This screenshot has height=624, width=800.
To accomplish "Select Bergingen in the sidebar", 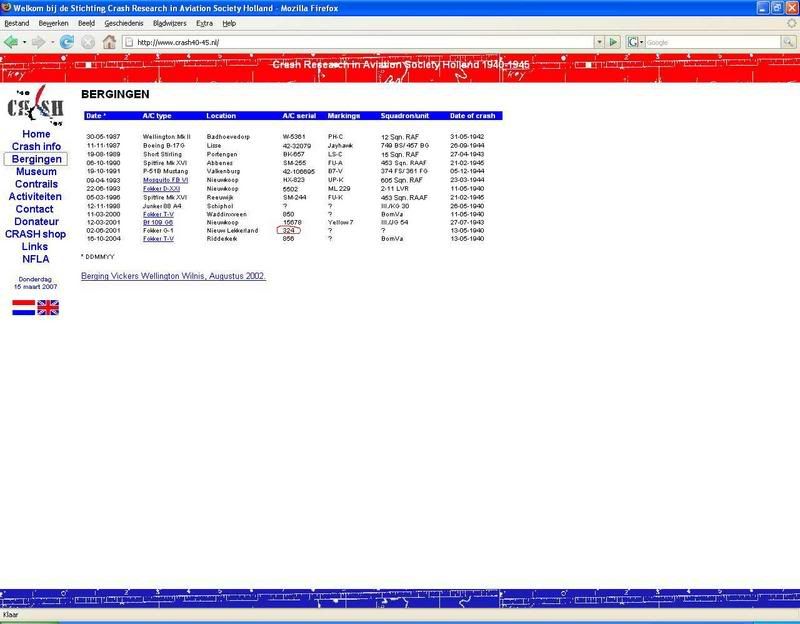I will click(x=36, y=159).
